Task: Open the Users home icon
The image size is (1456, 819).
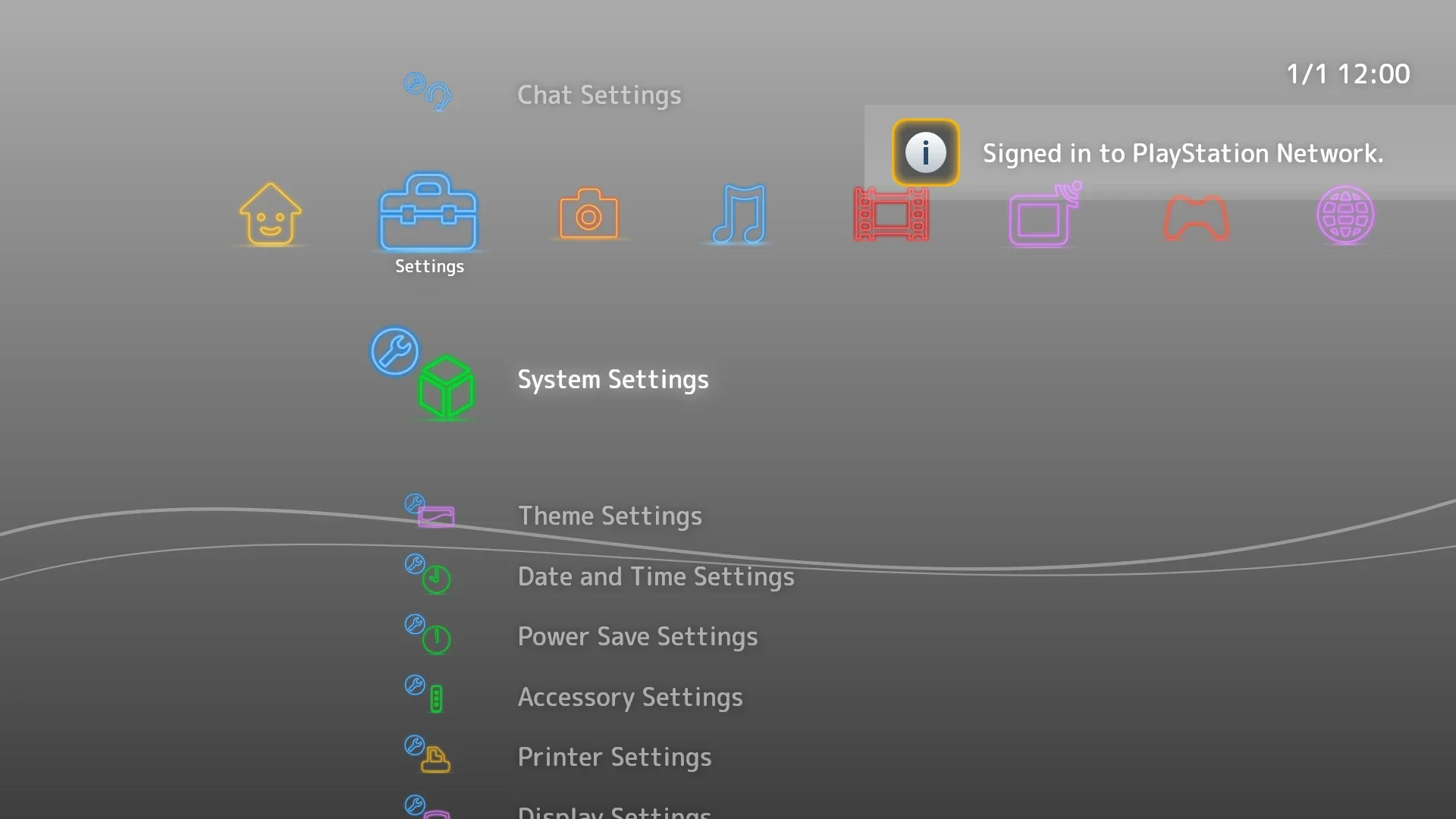Action: (271, 215)
